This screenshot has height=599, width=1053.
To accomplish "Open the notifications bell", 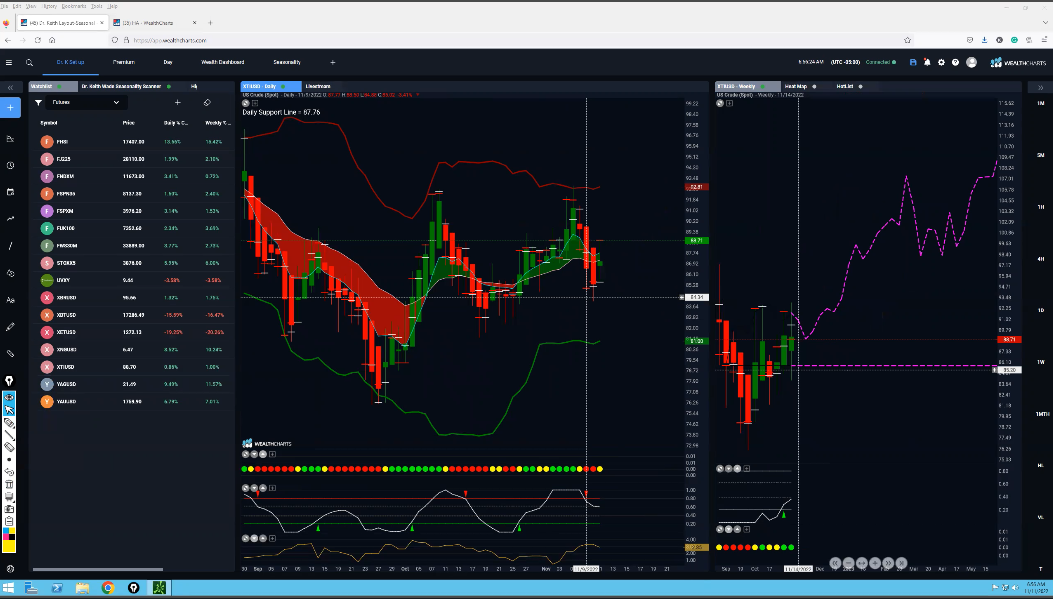I will coord(927,62).
